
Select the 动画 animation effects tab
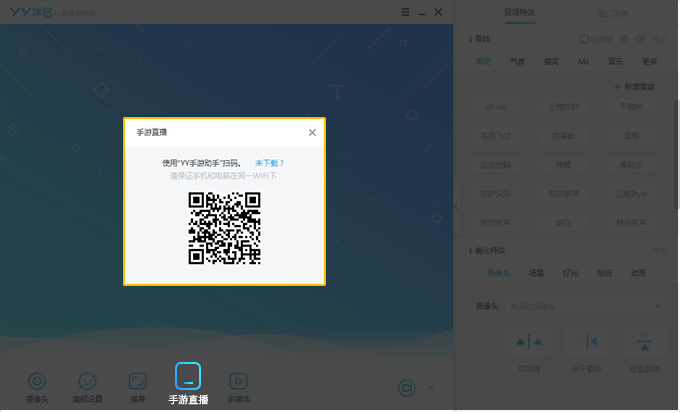[638, 273]
